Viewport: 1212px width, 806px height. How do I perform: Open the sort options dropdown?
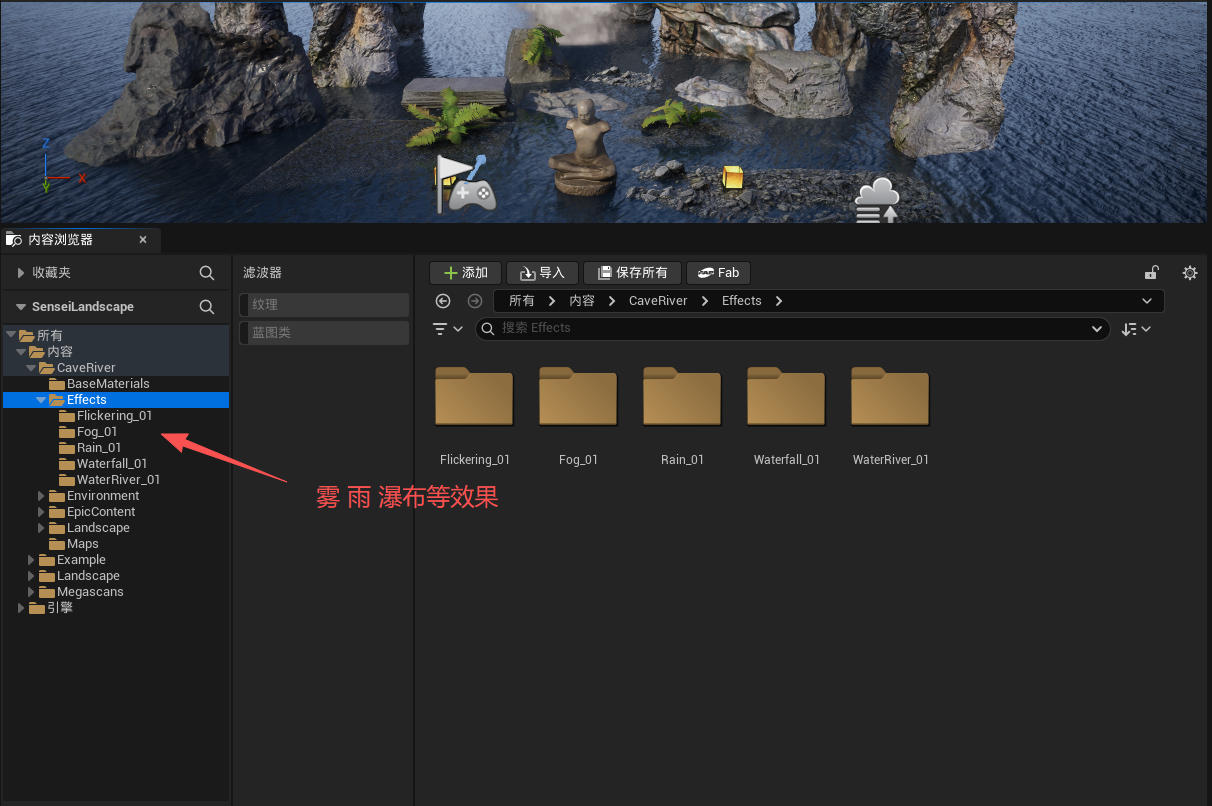(1136, 329)
